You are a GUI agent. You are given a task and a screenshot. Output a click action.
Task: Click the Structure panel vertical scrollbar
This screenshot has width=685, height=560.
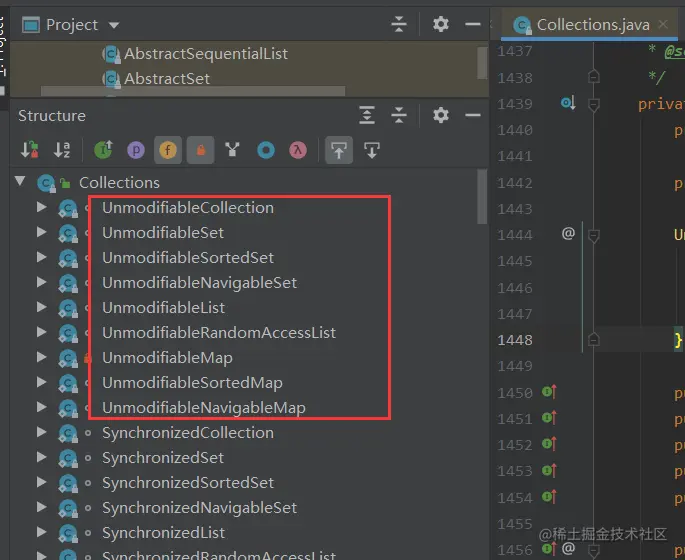pyautogui.click(x=482, y=197)
